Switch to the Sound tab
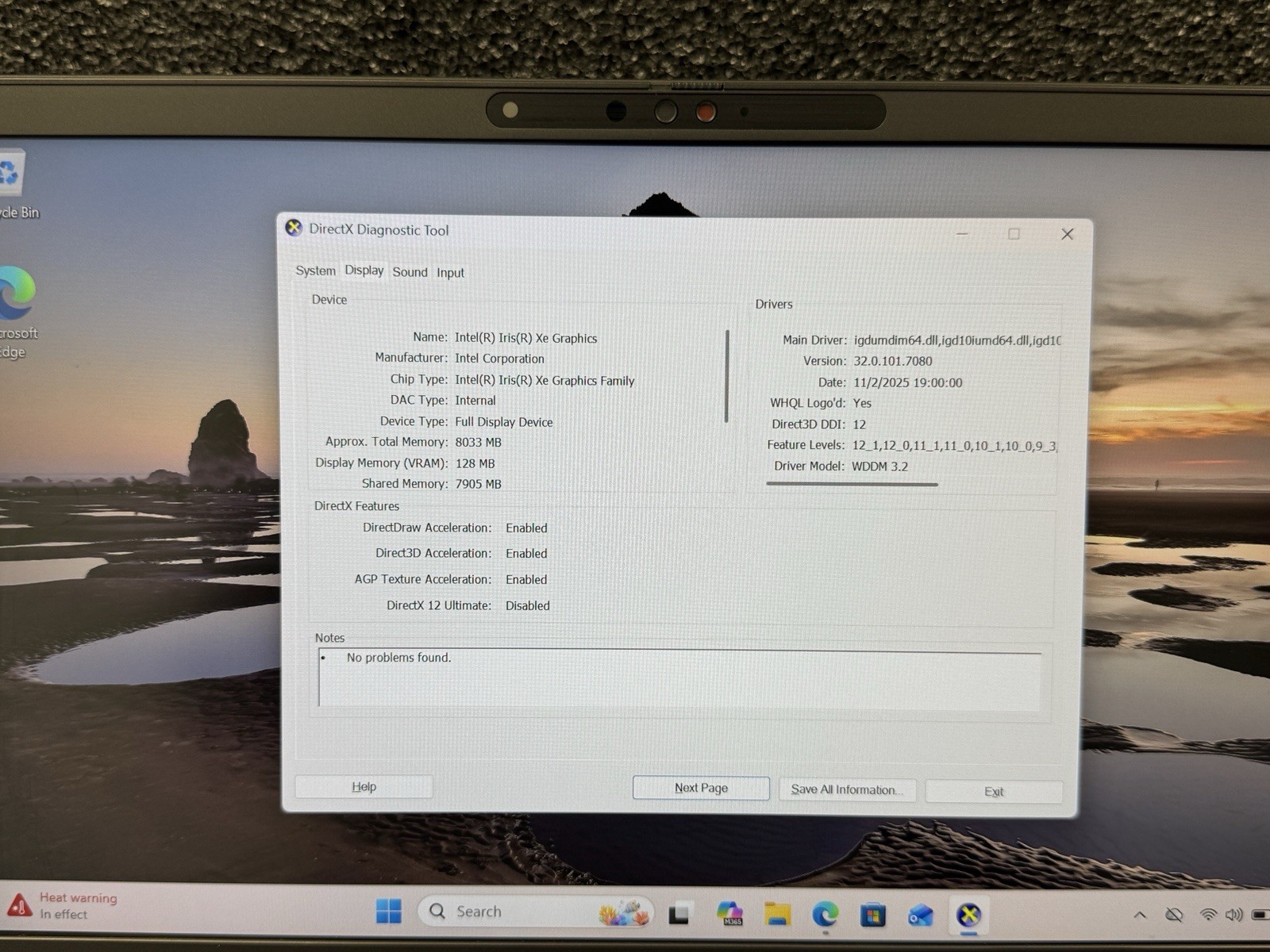 [410, 272]
